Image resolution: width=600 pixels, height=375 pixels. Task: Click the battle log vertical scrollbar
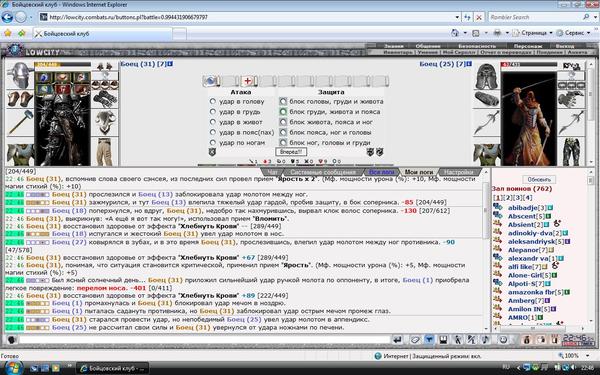coord(486,251)
